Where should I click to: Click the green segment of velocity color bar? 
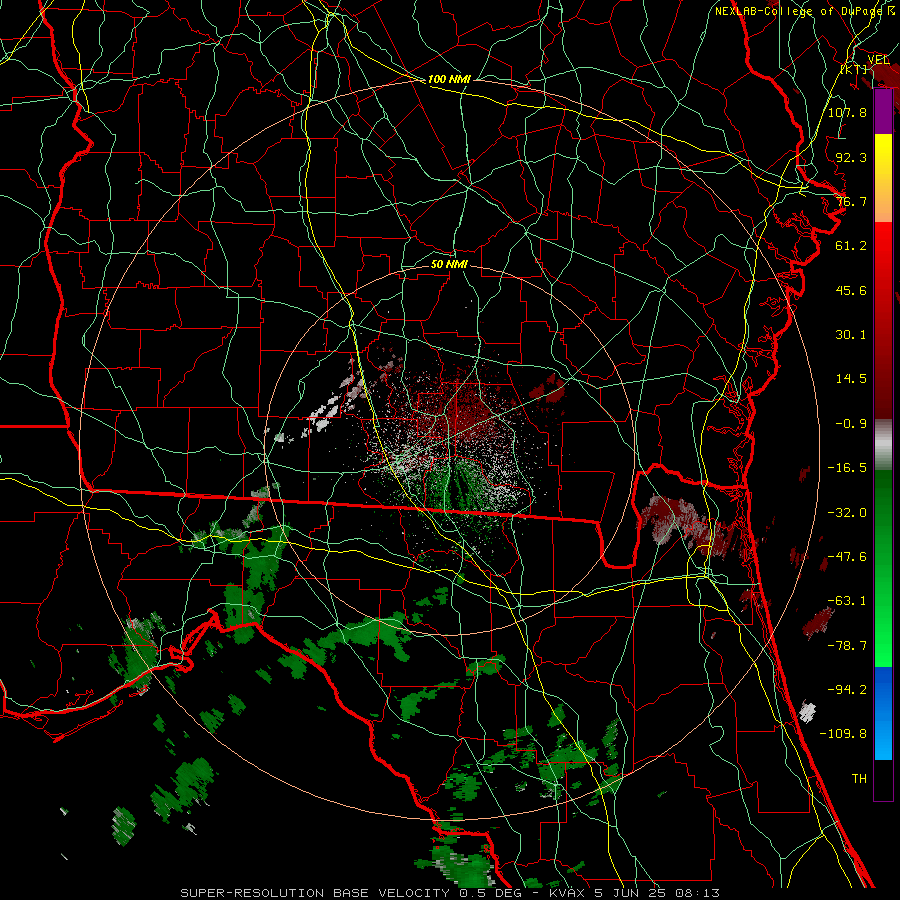point(883,568)
